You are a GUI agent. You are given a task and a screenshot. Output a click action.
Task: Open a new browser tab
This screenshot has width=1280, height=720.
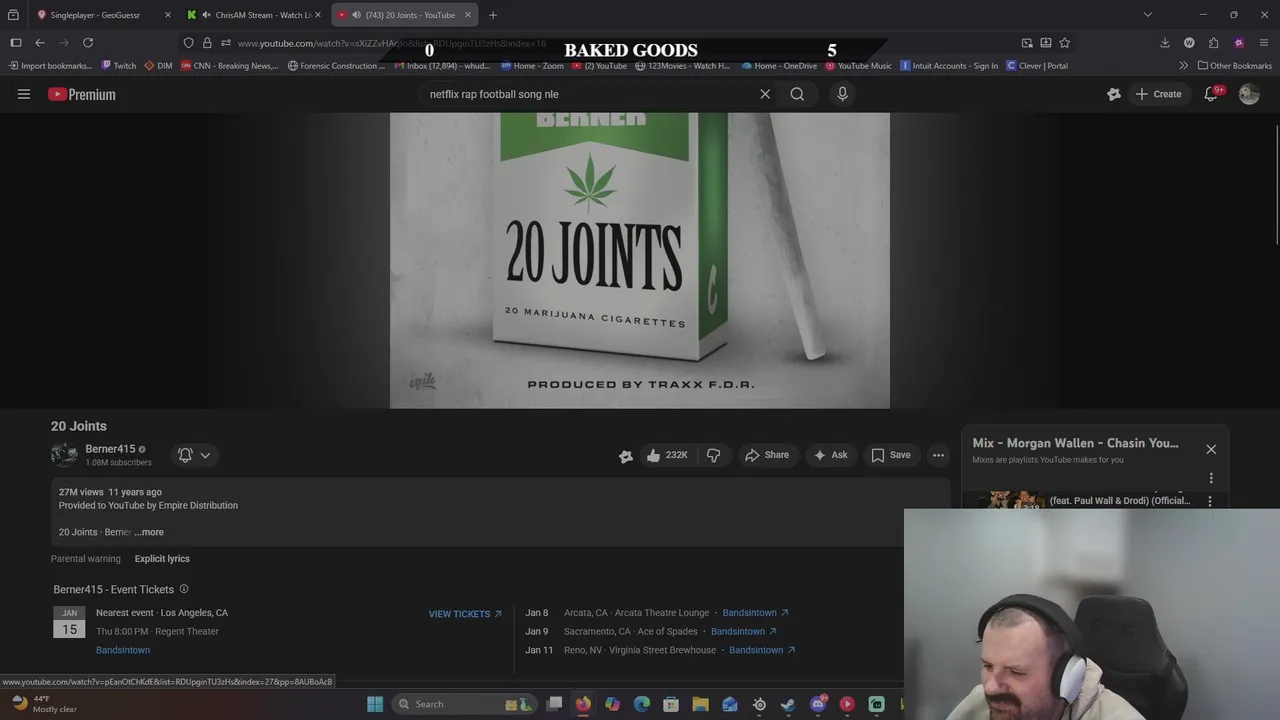[493, 15]
